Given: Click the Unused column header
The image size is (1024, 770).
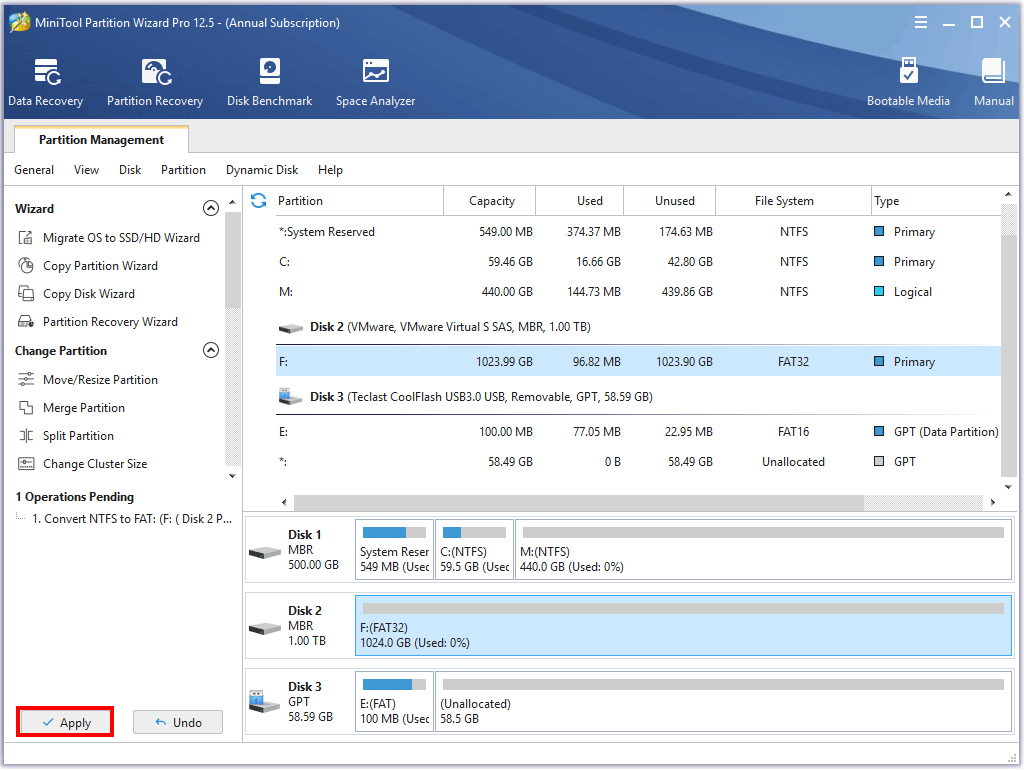Looking at the screenshot, I should 670,201.
